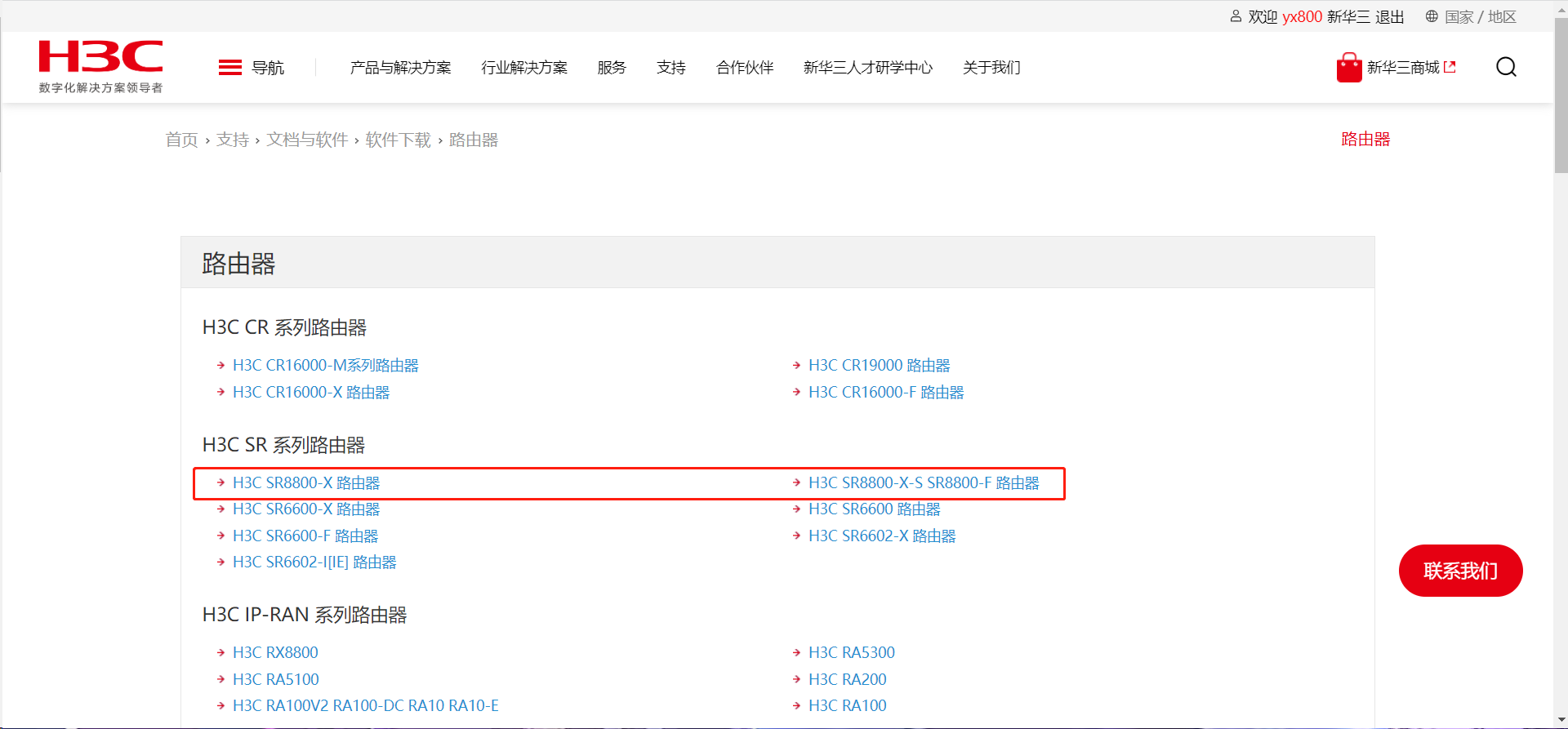Click the H3C logo
Viewport: 1568px width, 729px height.
[100, 67]
